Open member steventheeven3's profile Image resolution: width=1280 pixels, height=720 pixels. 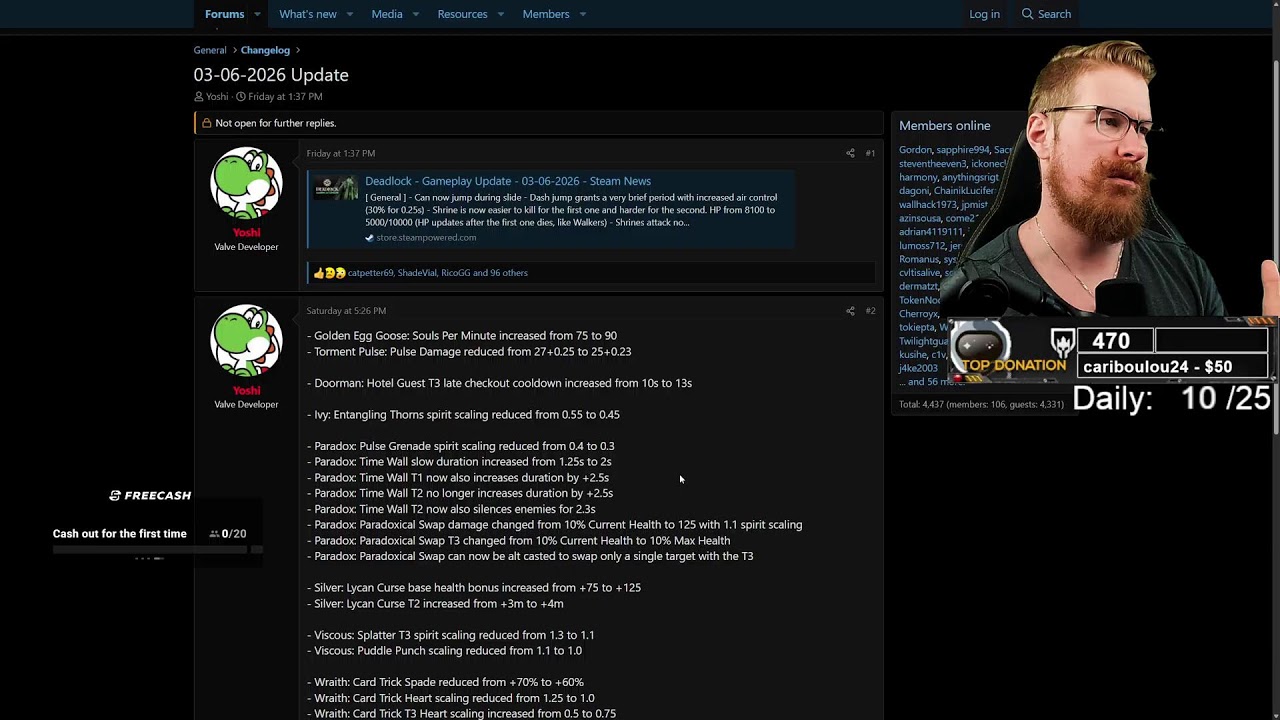[x=933, y=164]
